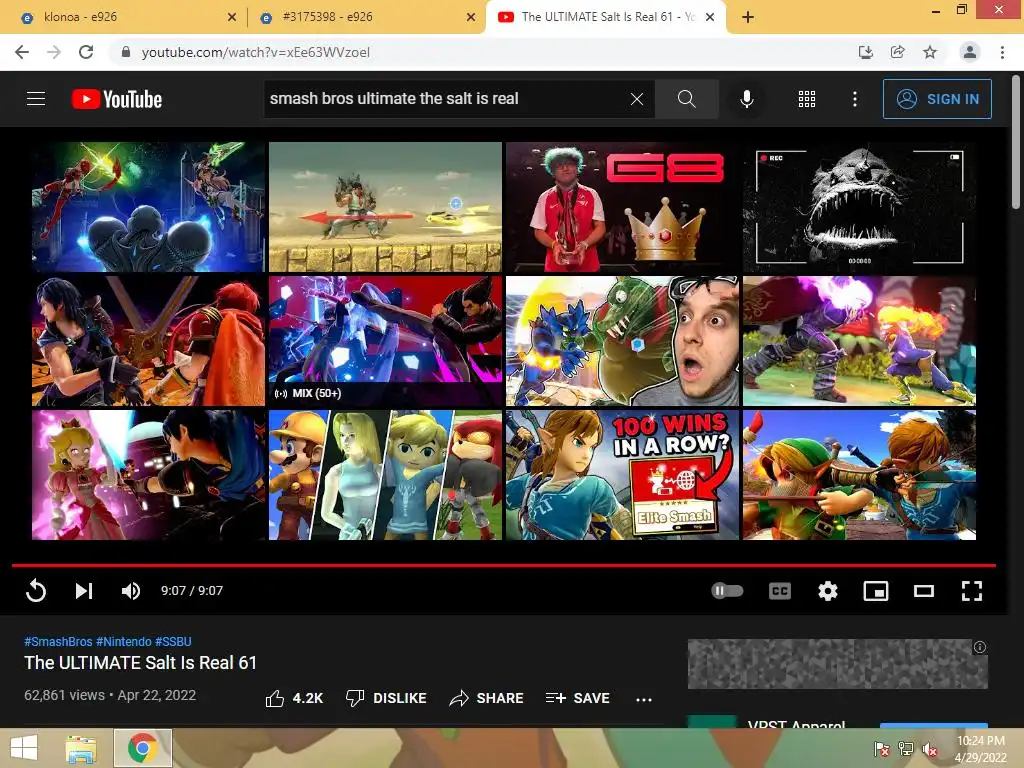Enable miniplayer mode

(876, 590)
